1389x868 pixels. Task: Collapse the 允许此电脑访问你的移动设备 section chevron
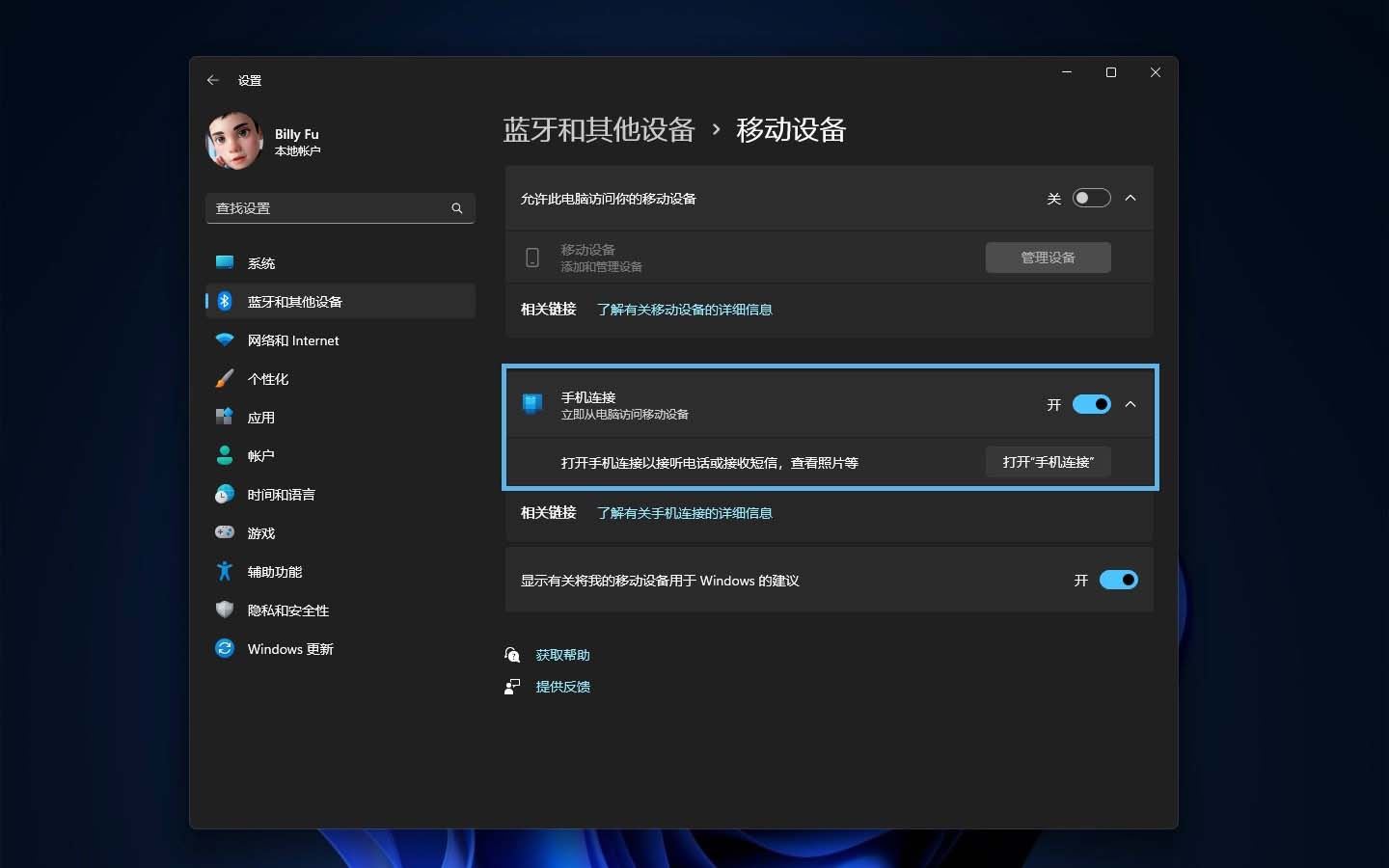[1130, 199]
